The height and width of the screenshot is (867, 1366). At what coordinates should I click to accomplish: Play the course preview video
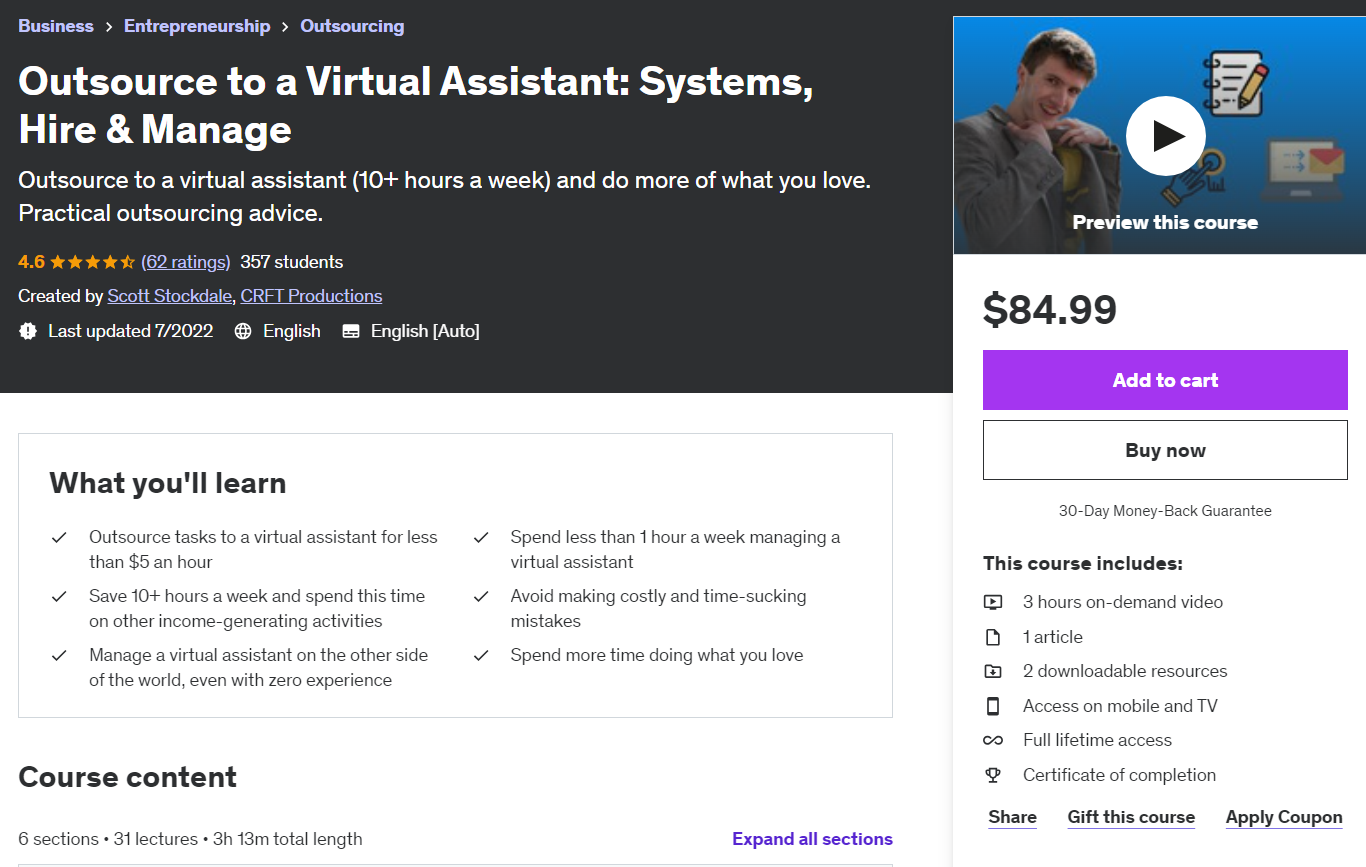(1165, 136)
